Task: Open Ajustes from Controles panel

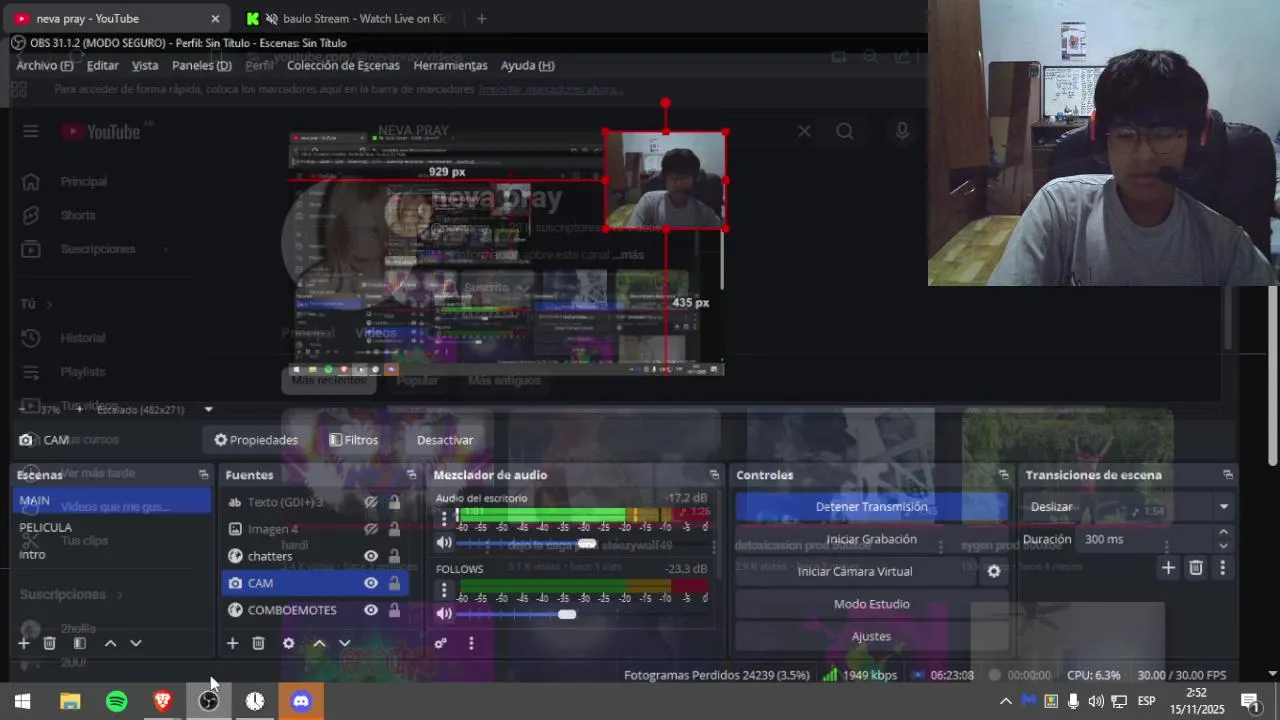Action: 871,636
